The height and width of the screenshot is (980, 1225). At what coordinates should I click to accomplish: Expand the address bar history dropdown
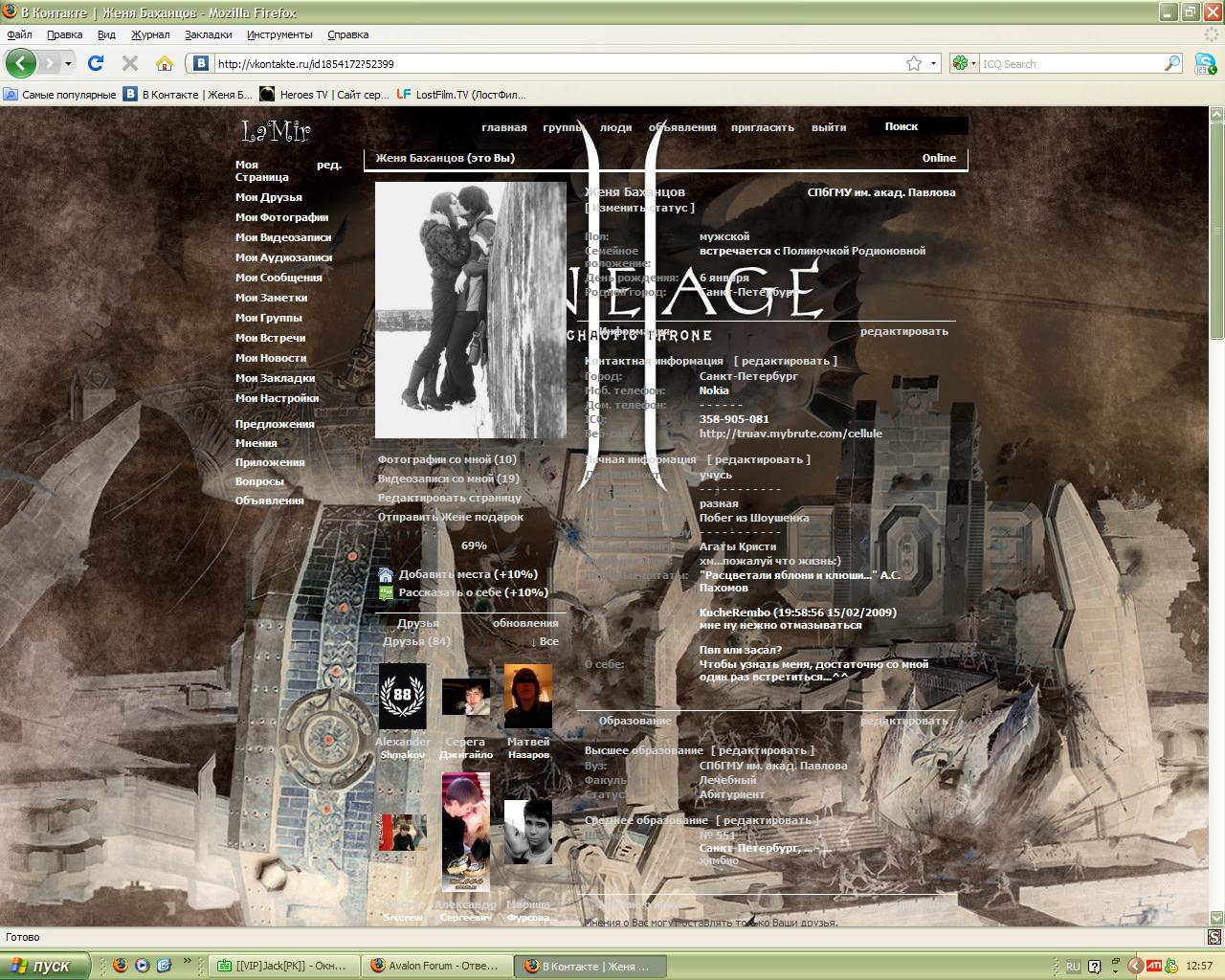(x=933, y=63)
